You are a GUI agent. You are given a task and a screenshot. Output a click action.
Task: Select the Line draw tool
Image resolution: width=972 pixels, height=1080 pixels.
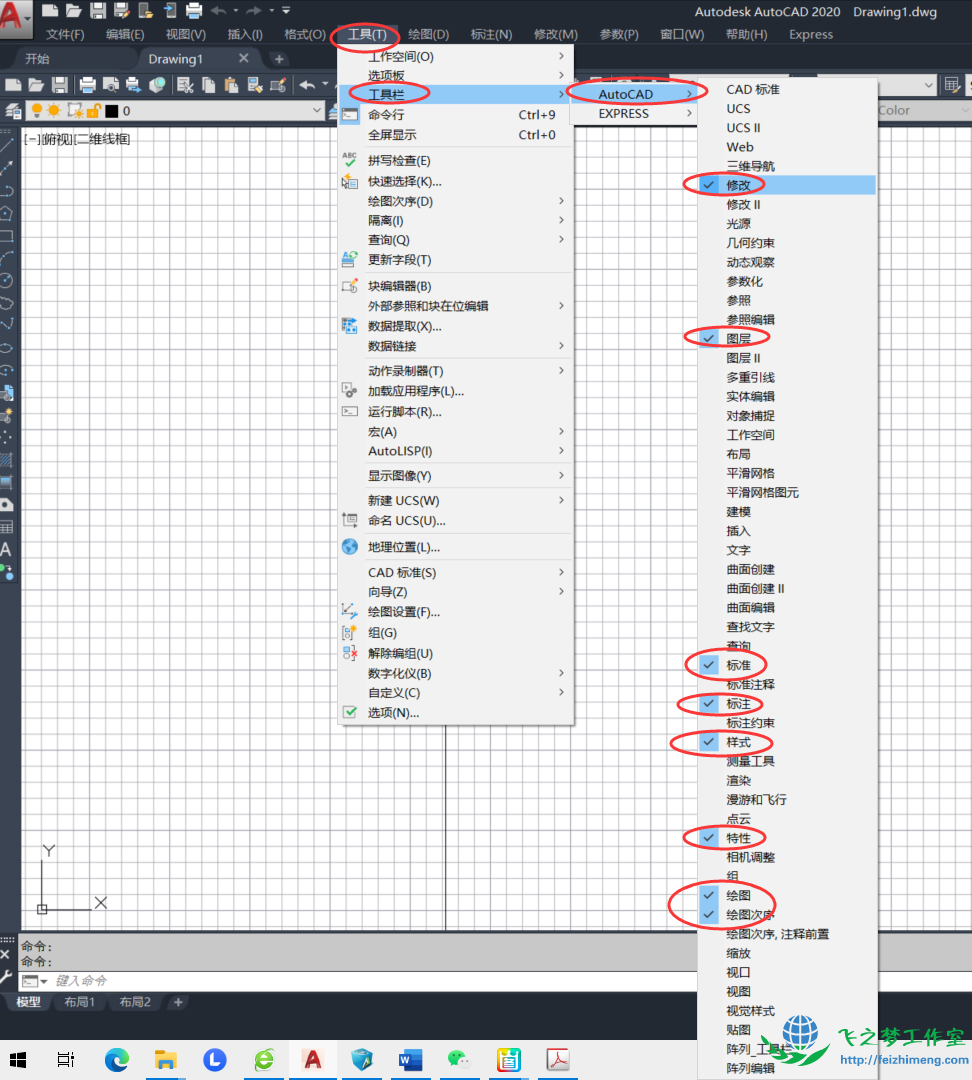pyautogui.click(x=7, y=145)
